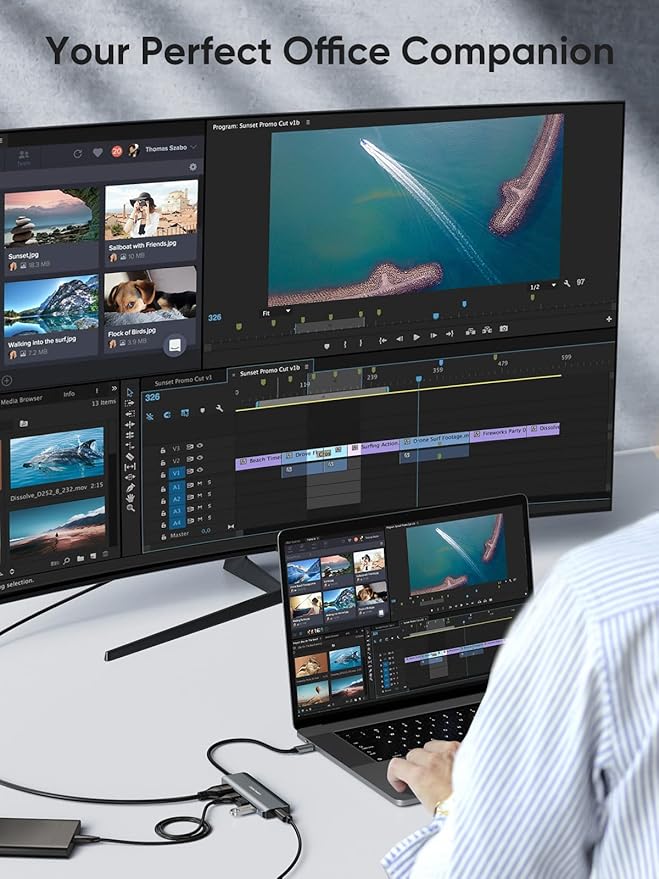Screen dimensions: 659x879
Task: Open the 1/2 playback resolution dropdown
Action: (x=539, y=287)
